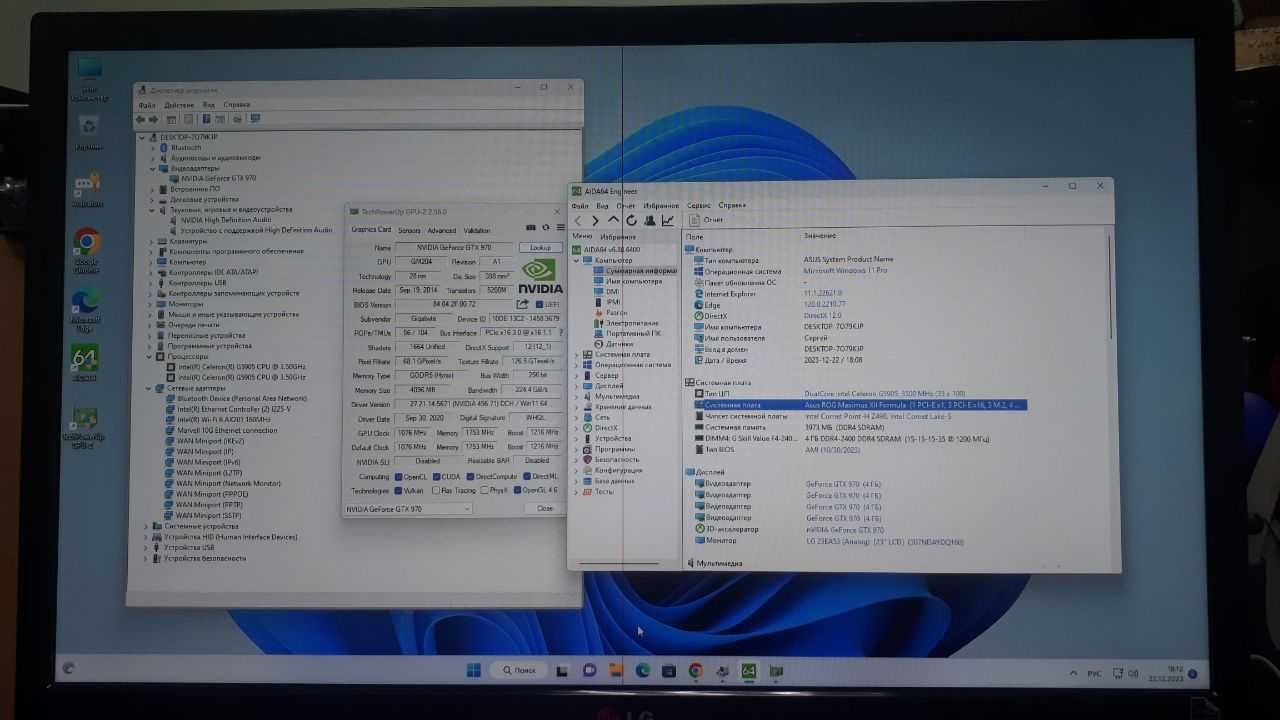Open Recycle Bin desktop icon
The height and width of the screenshot is (720, 1280).
(x=88, y=131)
